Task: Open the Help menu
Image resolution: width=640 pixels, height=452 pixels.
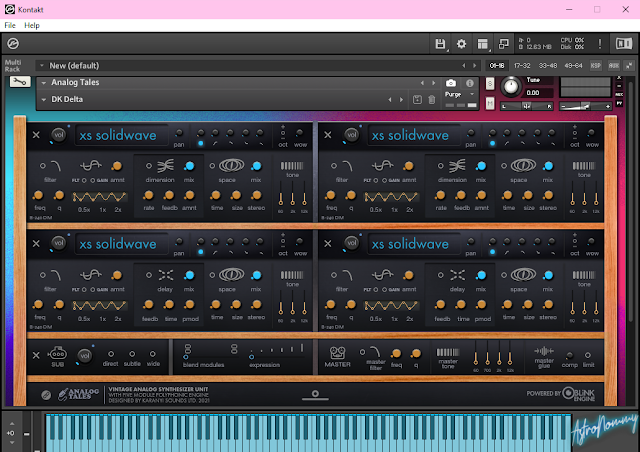Action: click(x=32, y=25)
